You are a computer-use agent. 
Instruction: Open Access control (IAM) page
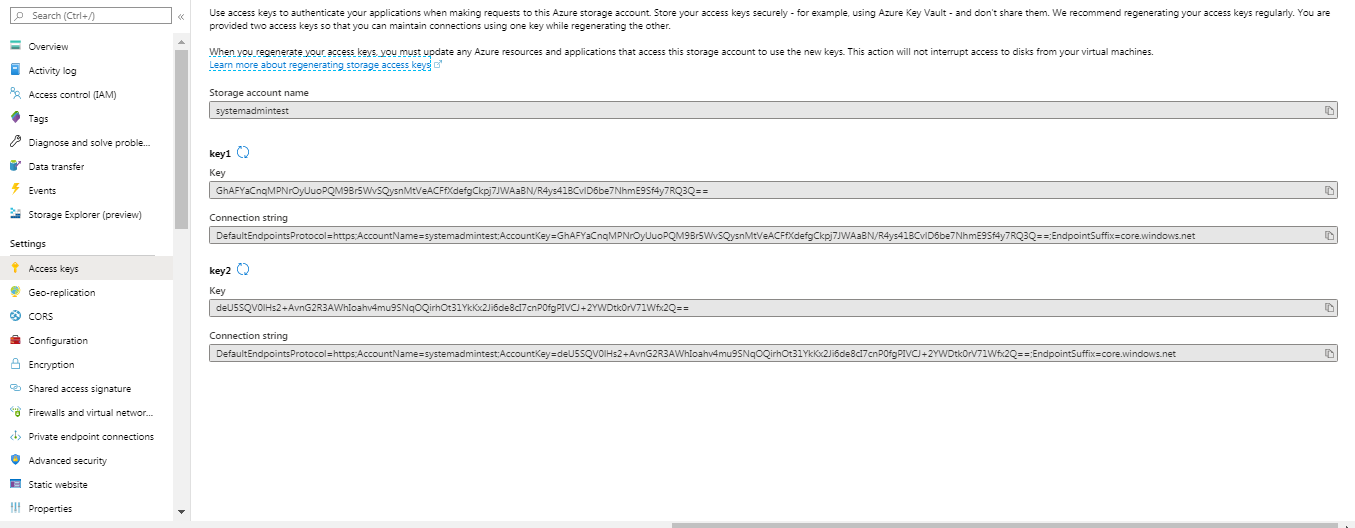click(x=72, y=95)
